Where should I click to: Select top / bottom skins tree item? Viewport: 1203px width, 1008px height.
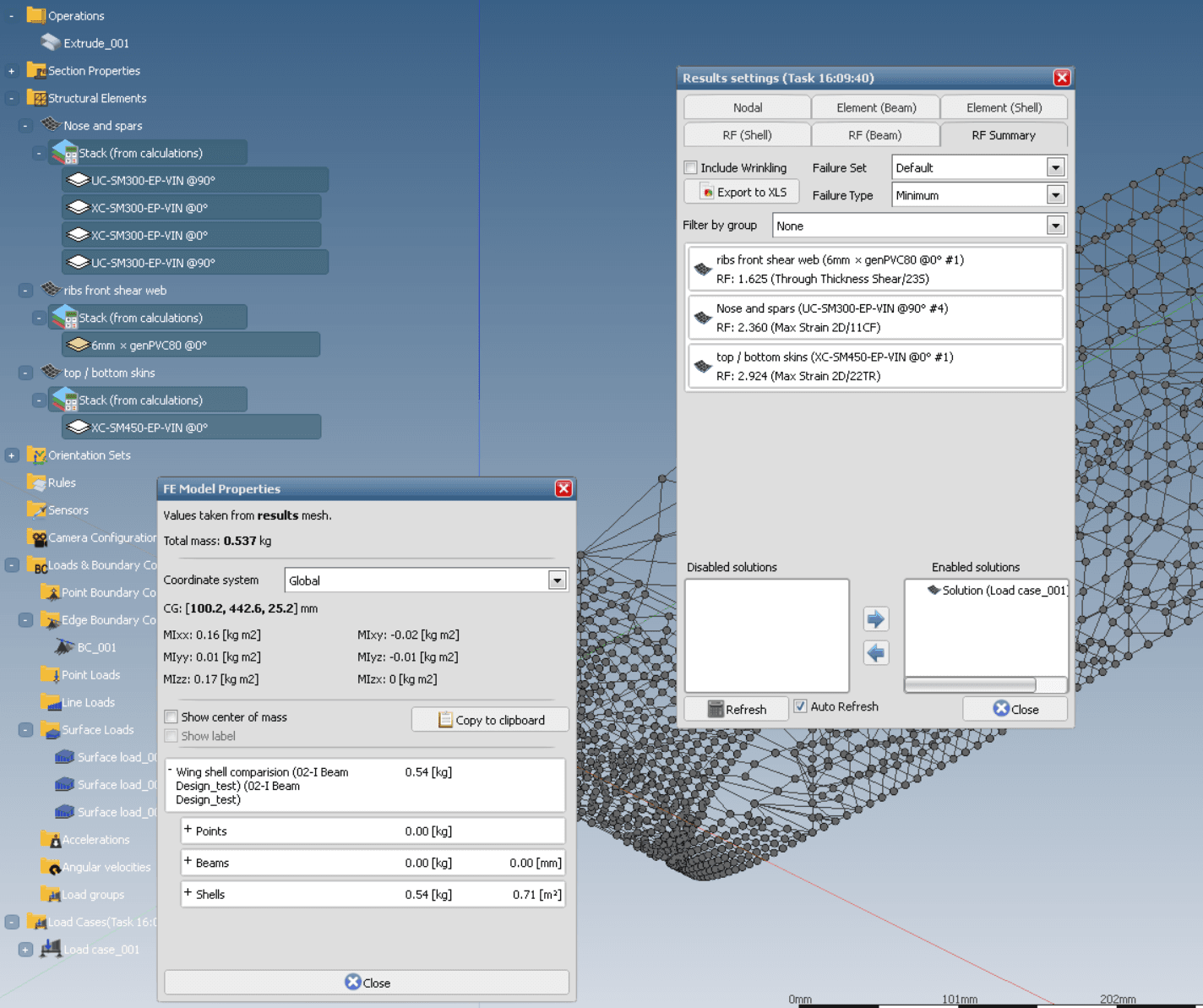[x=109, y=373]
